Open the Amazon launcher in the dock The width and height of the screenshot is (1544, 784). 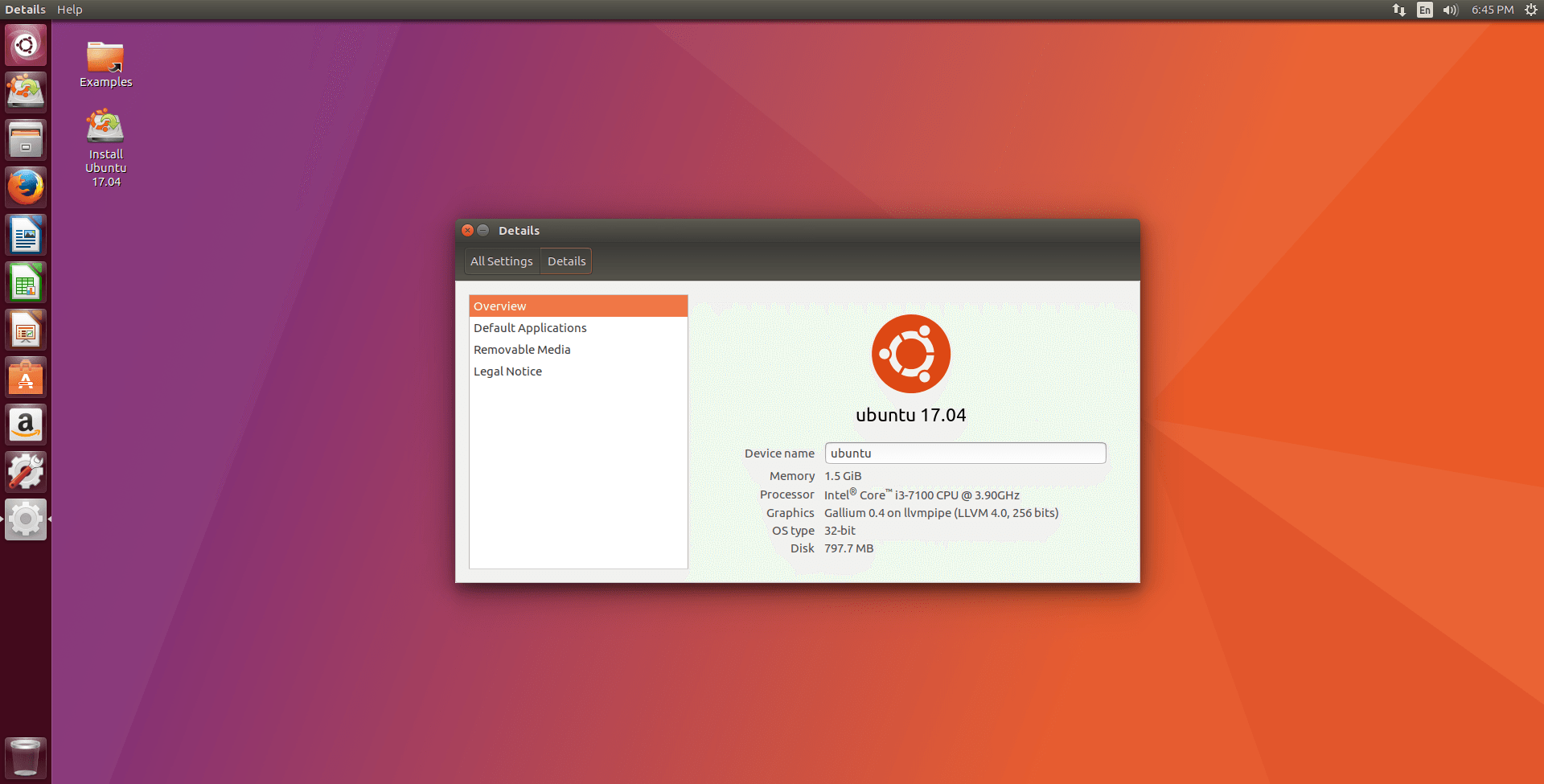tap(26, 425)
